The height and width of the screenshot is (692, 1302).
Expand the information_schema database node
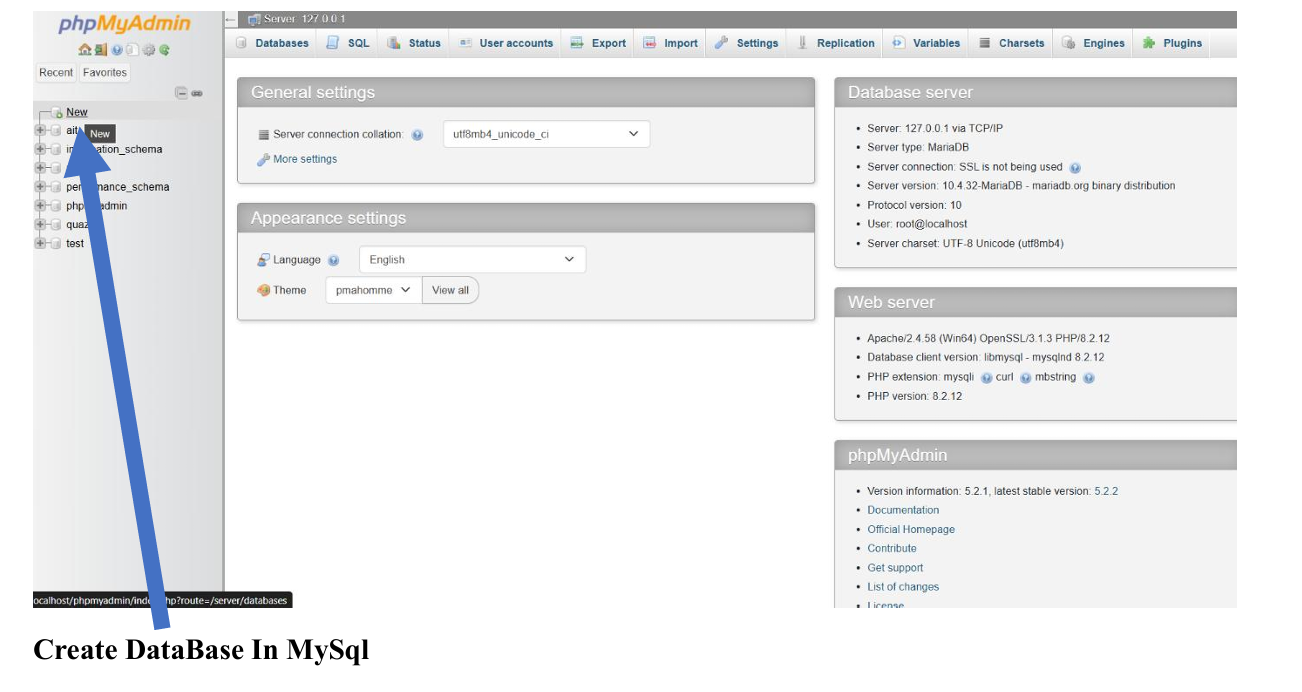point(40,150)
